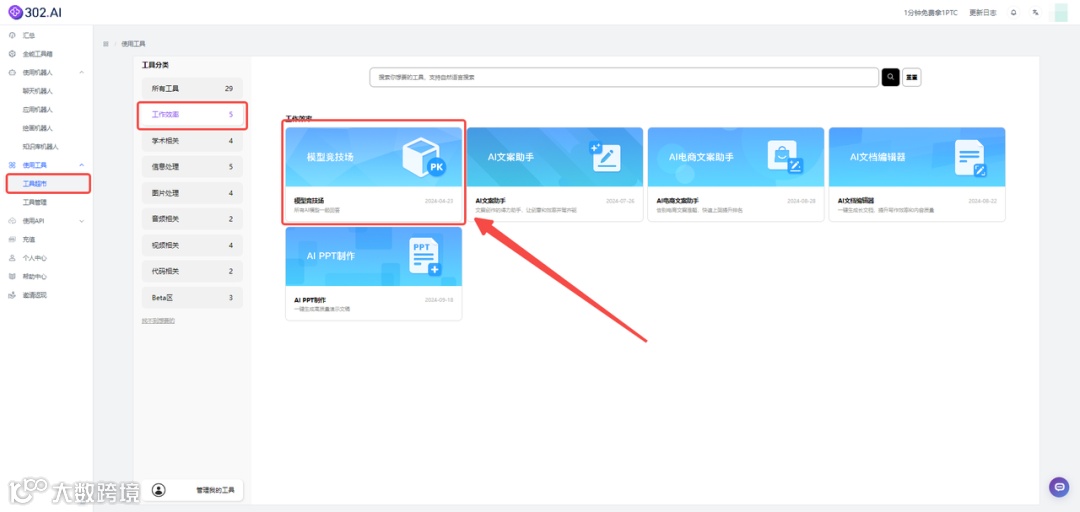This screenshot has height=512, width=1080.
Task: Open the 更新日志 link
Action: coord(982,13)
